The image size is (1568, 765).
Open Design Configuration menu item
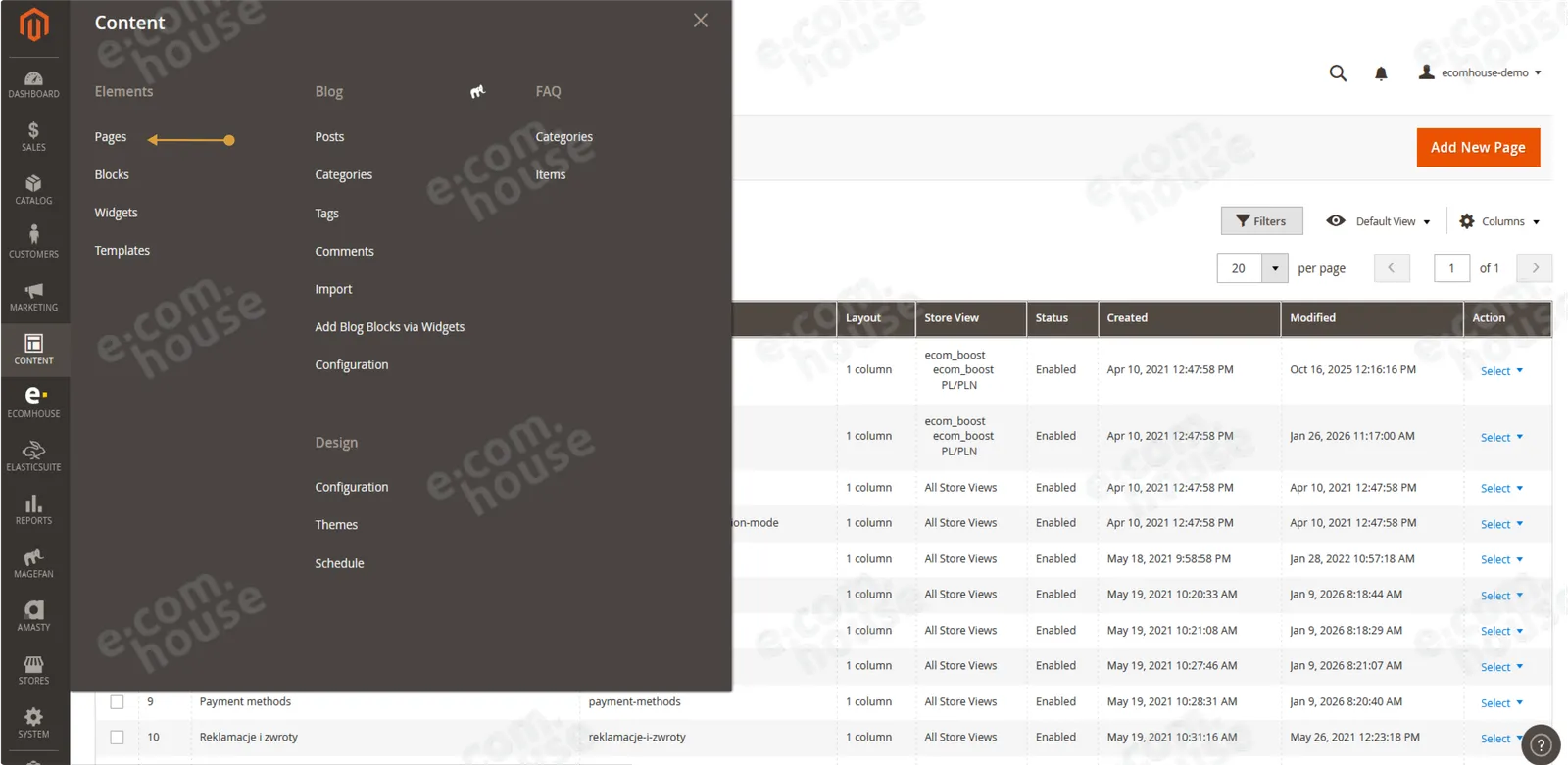point(352,487)
